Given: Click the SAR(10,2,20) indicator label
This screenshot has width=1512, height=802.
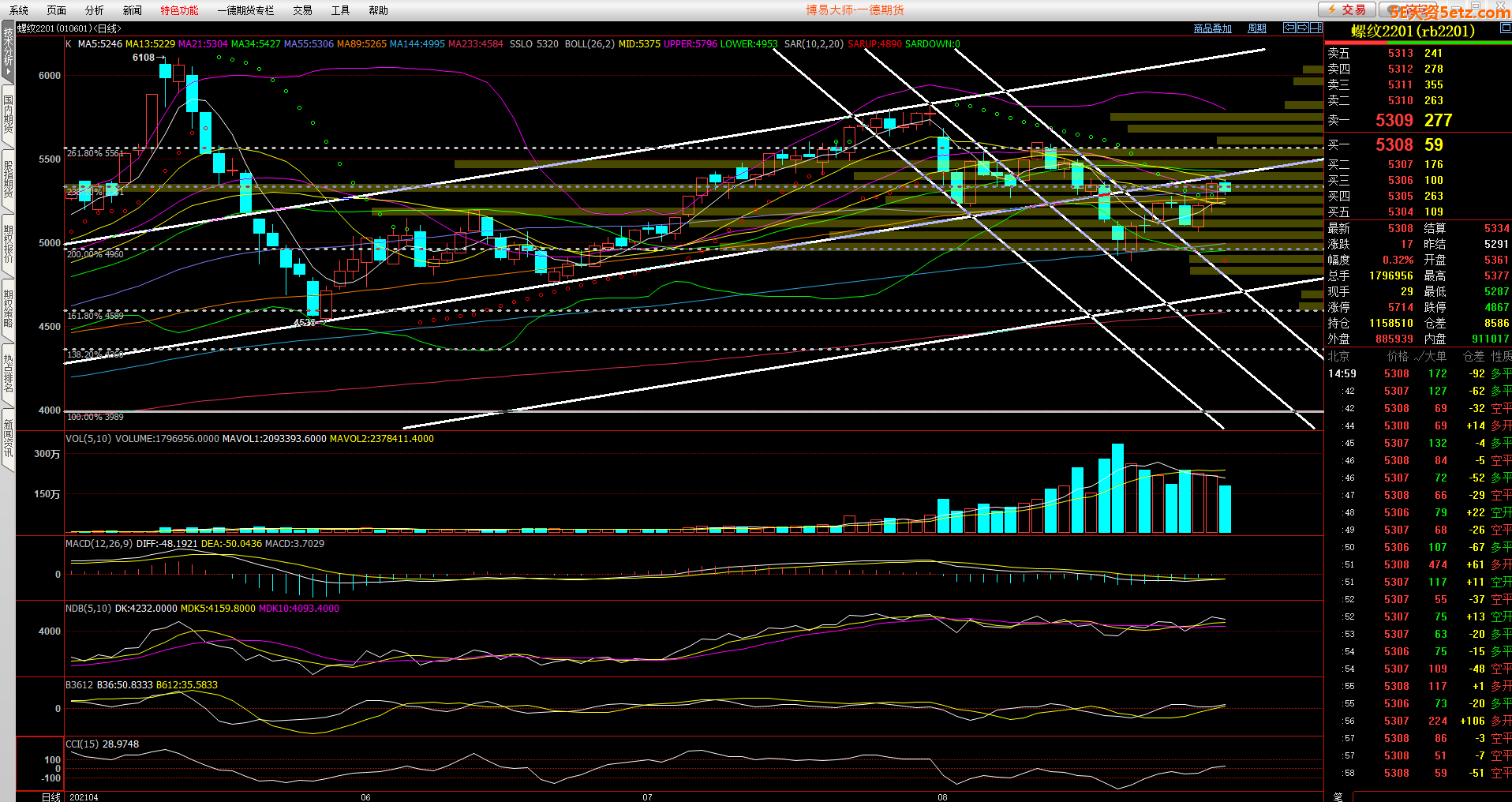Looking at the screenshot, I should click(814, 44).
